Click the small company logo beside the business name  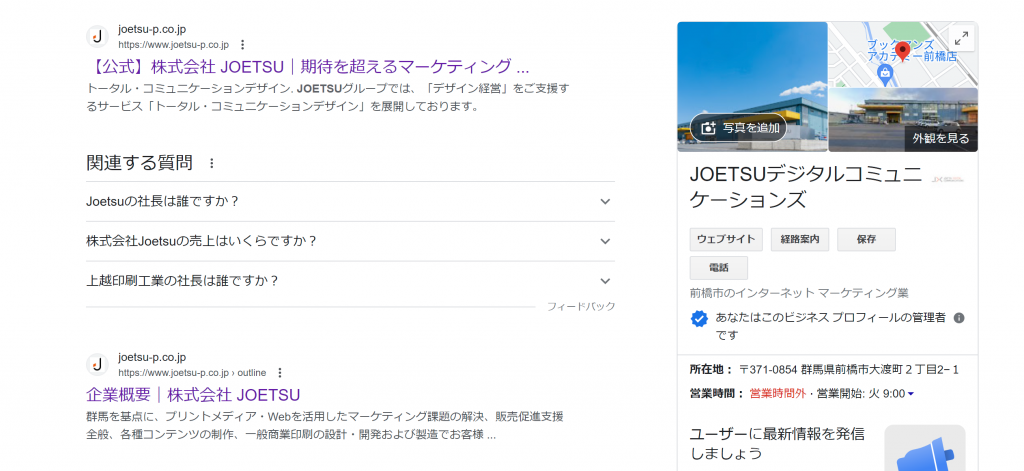point(948,179)
